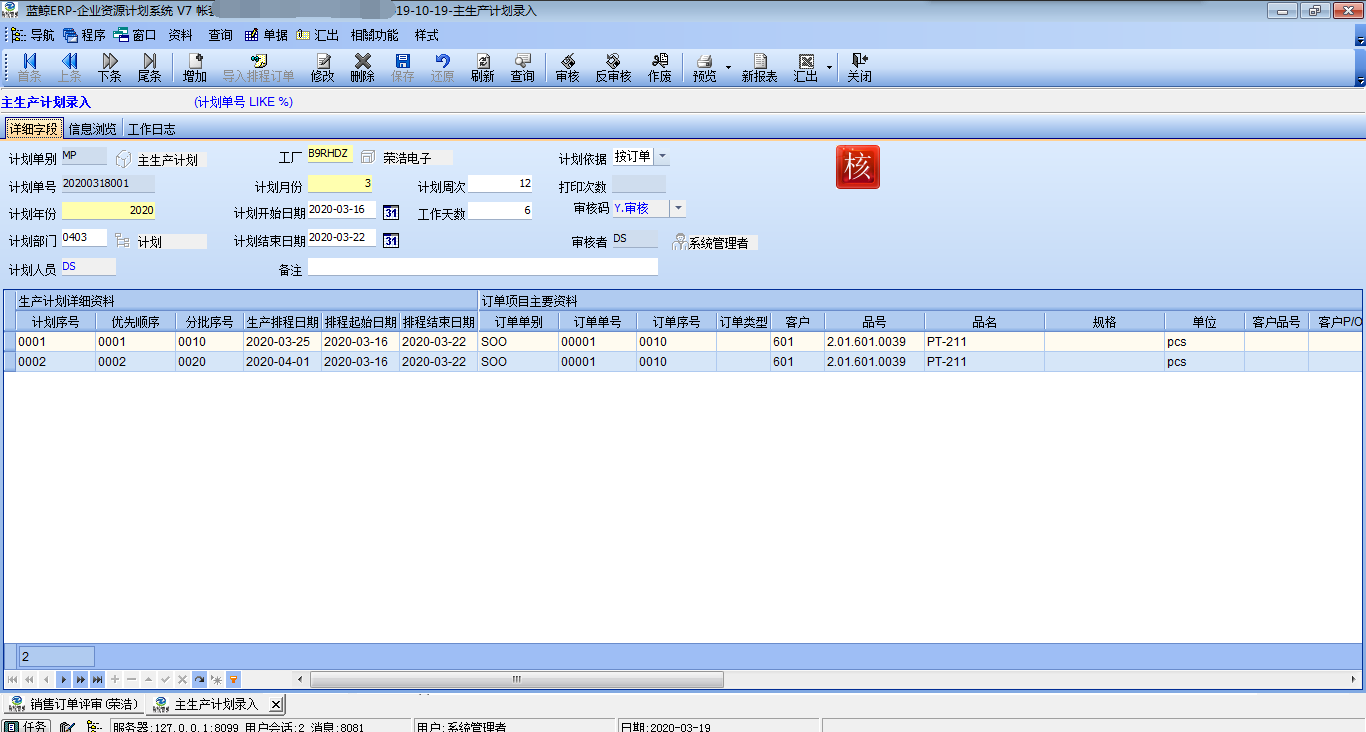The width and height of the screenshot is (1366, 732).
Task: Go to the previous record (上条)
Action: 69,67
